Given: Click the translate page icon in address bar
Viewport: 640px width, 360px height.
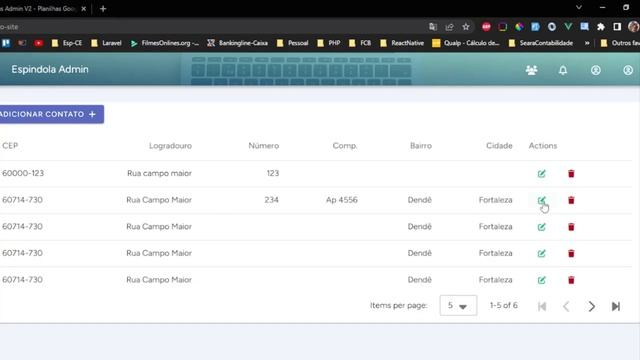Looking at the screenshot, I should (x=433, y=27).
